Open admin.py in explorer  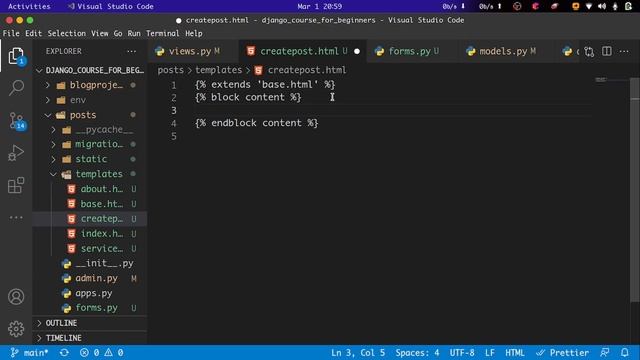pyautogui.click(x=90, y=278)
